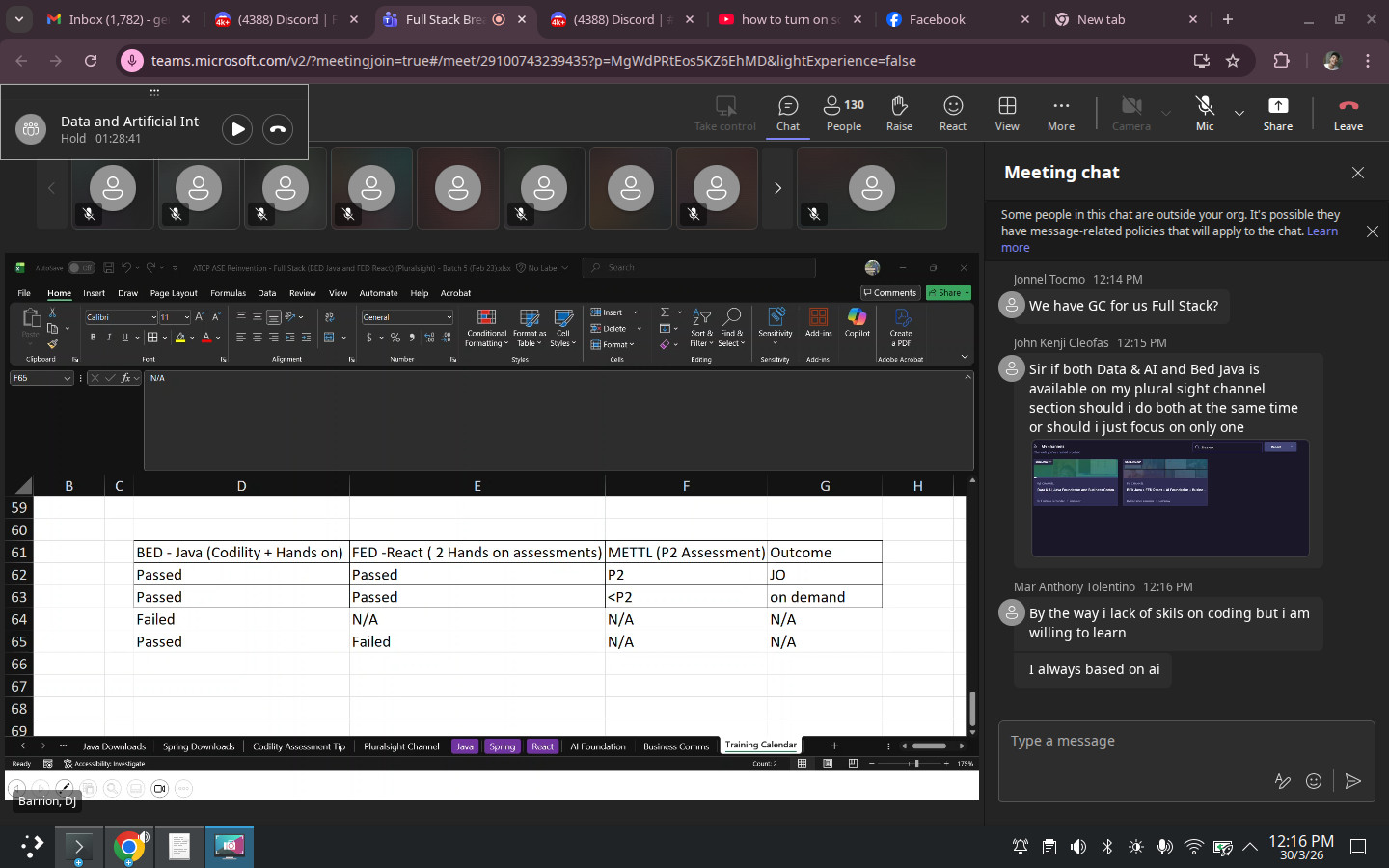Image resolution: width=1389 pixels, height=868 pixels.
Task: Select the 'Pluralsight Channel' sheet tab
Action: (401, 746)
